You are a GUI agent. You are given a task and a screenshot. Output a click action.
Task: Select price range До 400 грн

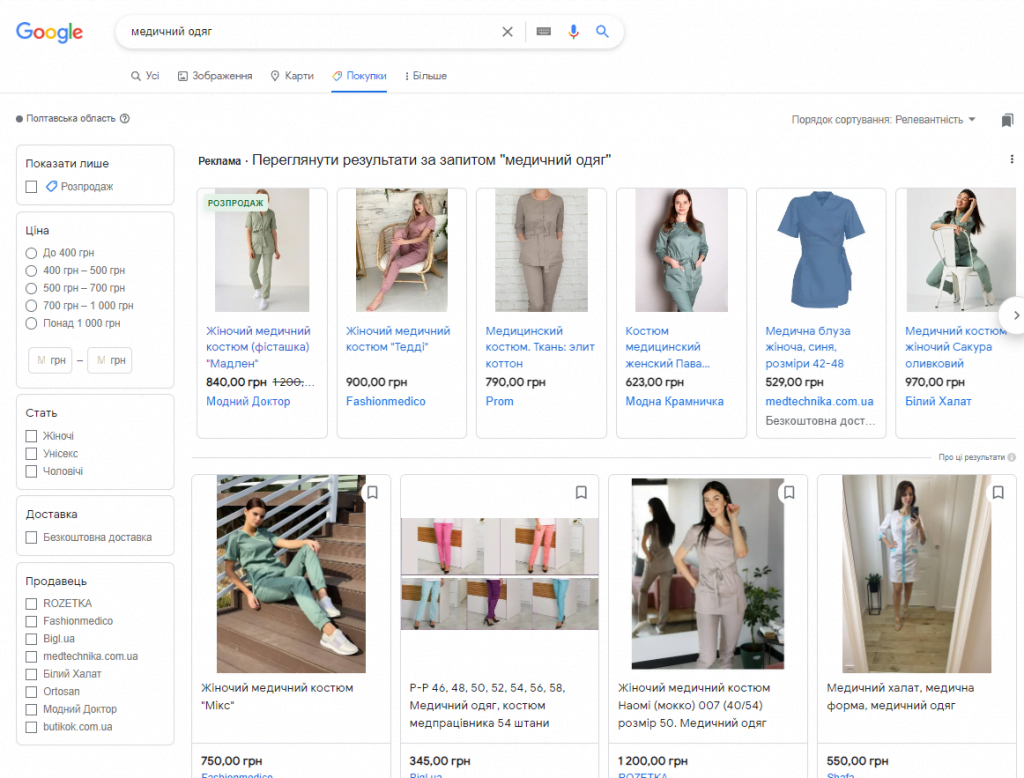coord(31,253)
